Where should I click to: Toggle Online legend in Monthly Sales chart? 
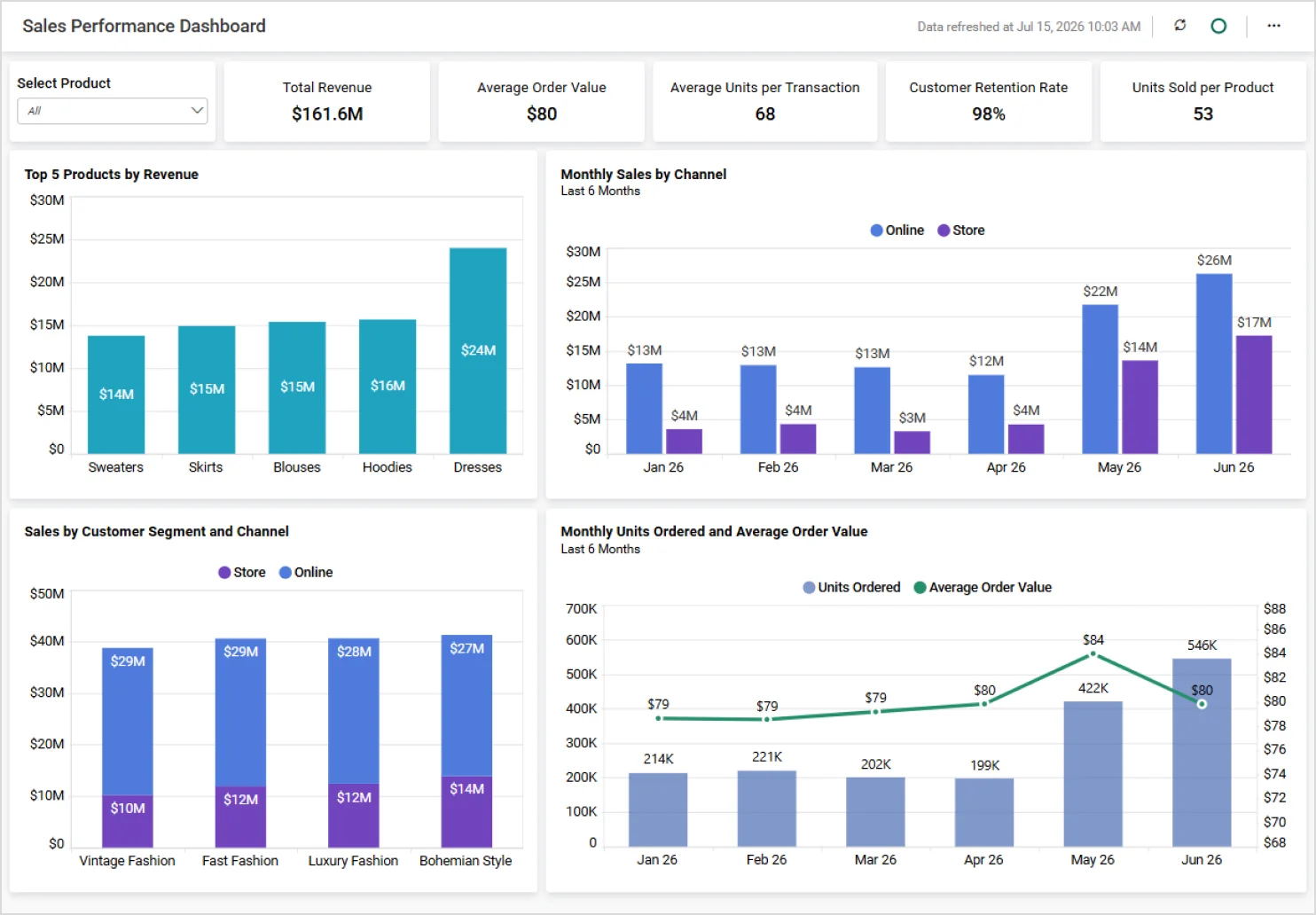(x=897, y=231)
